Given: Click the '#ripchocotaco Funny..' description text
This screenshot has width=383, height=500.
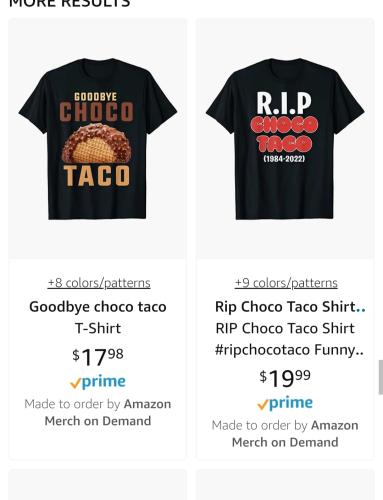Looking at the screenshot, I should point(289,350).
